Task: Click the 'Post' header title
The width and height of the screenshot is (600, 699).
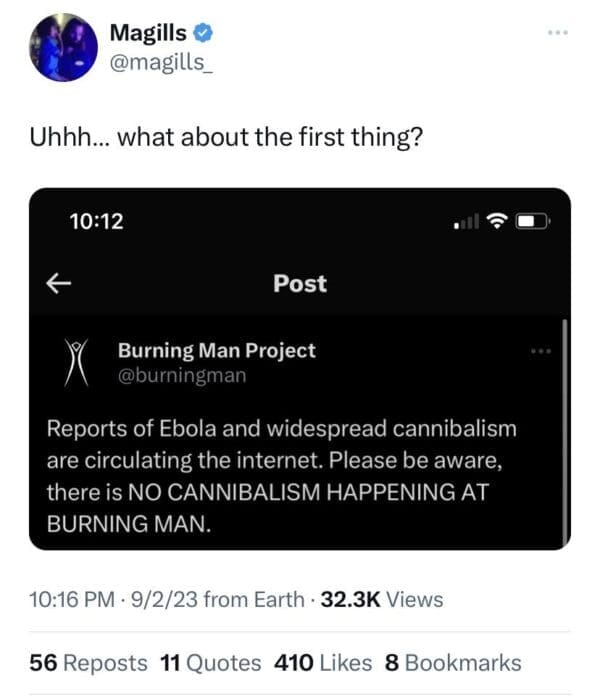Action: 300,283
